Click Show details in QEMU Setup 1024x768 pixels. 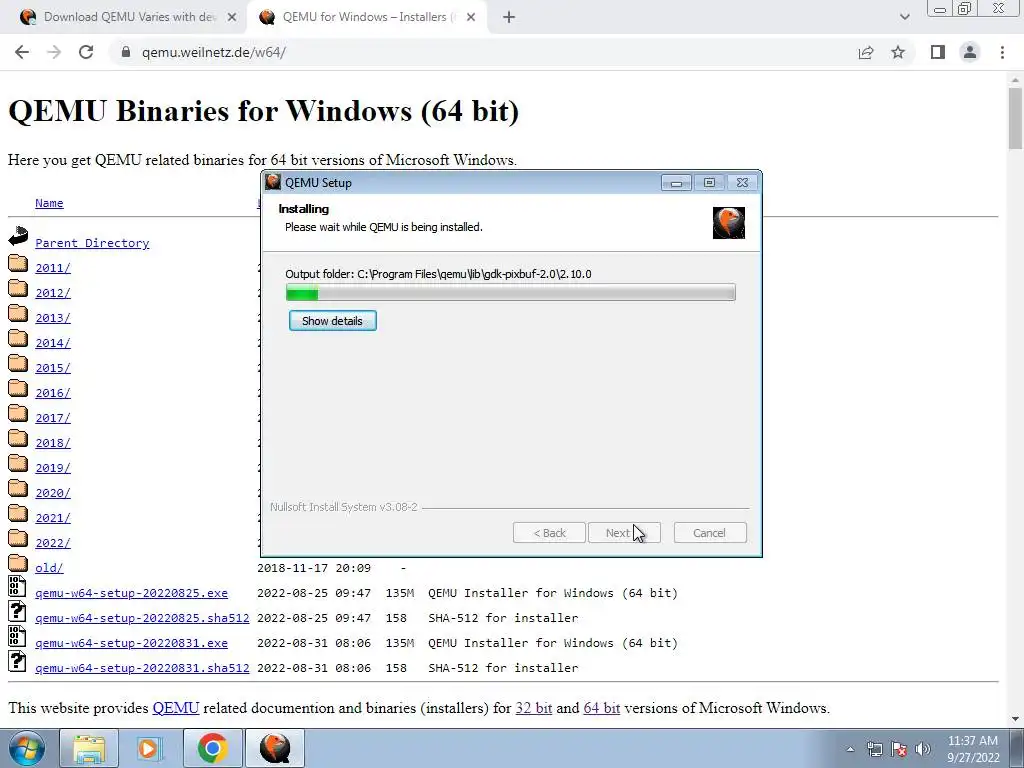tap(332, 321)
